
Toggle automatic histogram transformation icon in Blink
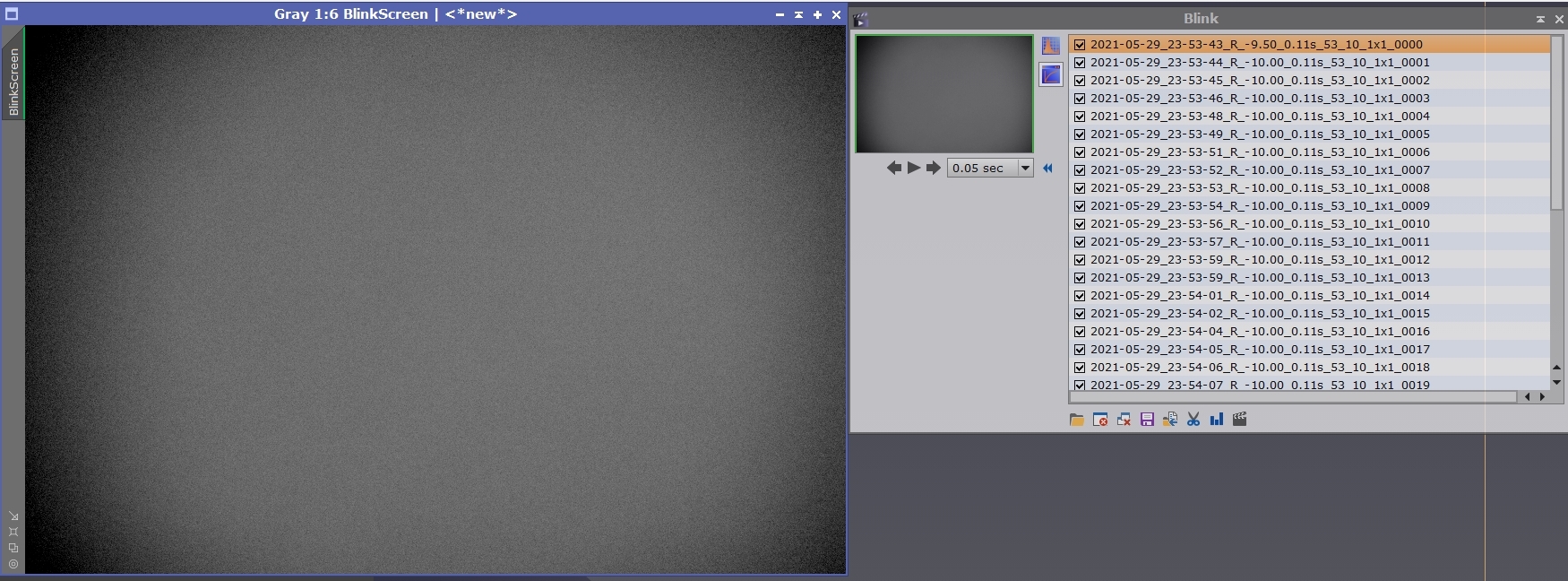(1051, 46)
